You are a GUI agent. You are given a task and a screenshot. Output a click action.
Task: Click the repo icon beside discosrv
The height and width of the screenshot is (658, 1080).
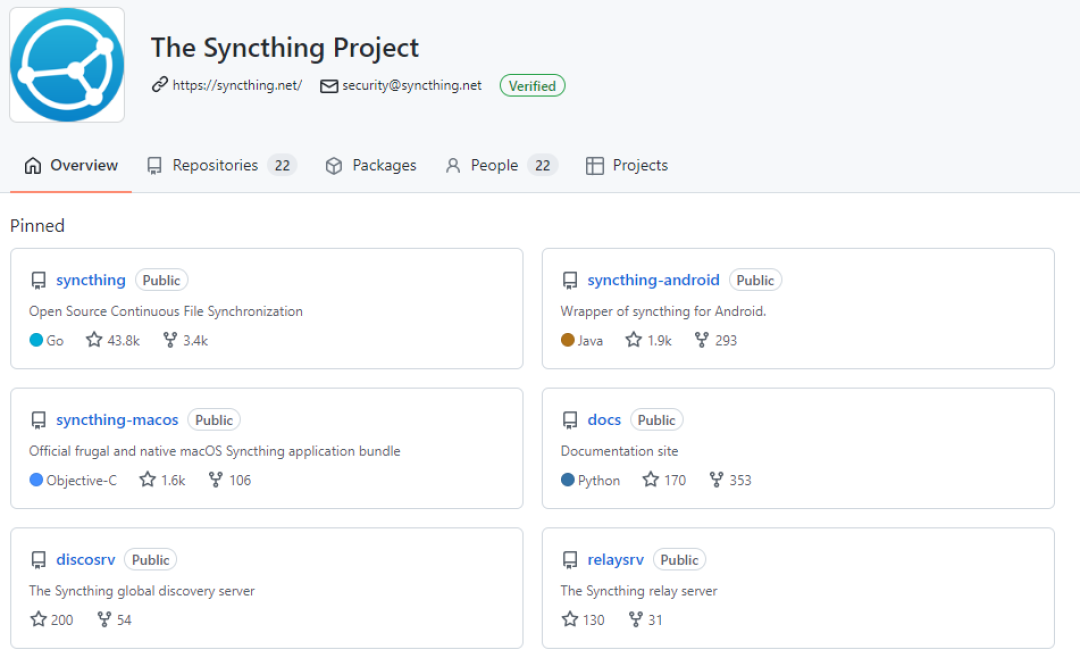pyautogui.click(x=39, y=560)
